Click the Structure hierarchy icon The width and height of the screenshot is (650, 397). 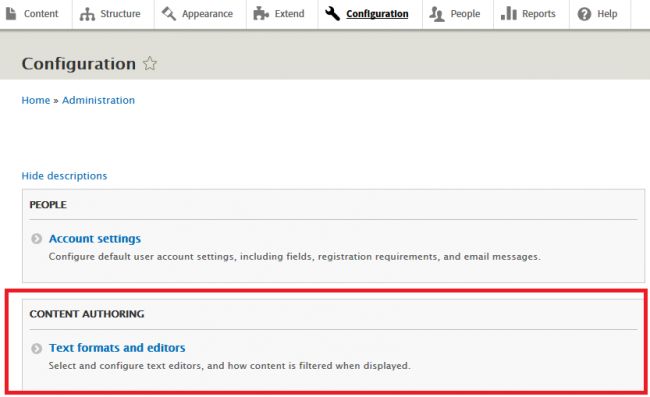click(87, 14)
